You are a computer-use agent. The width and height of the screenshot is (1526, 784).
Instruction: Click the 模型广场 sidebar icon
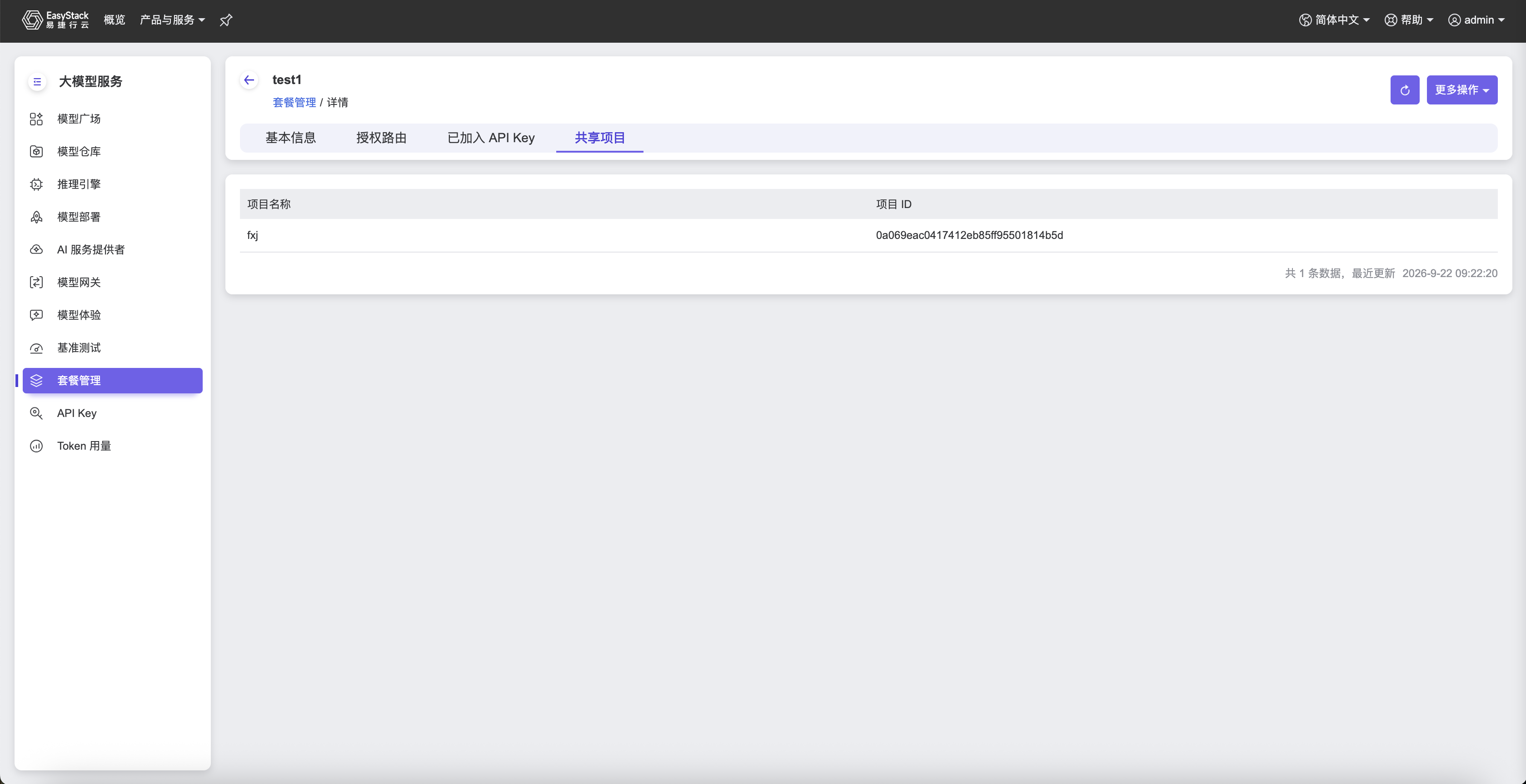pos(36,119)
